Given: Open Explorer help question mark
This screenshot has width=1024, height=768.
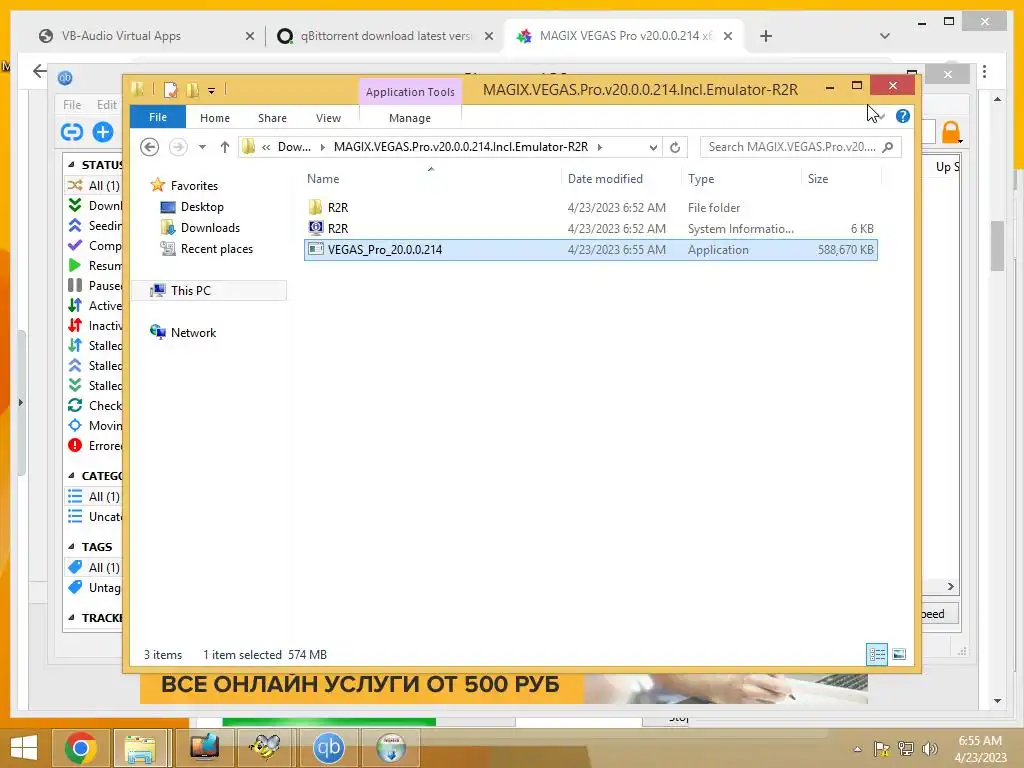Looking at the screenshot, I should point(903,116).
